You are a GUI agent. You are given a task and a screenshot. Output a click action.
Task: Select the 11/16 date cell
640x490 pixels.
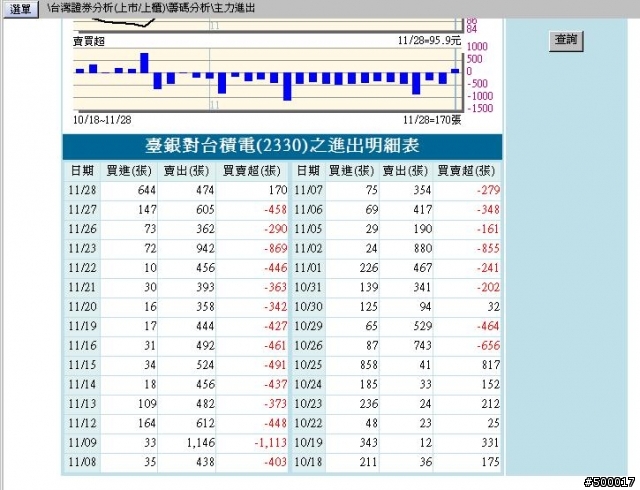tap(82, 345)
